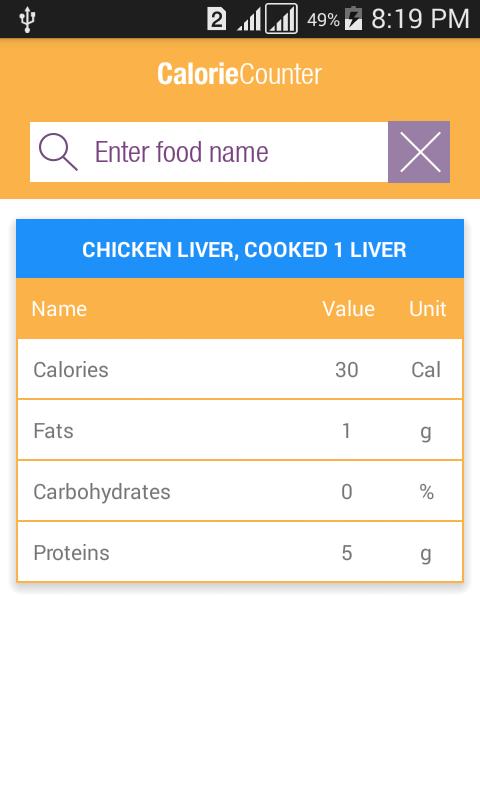Focus the Enter food name field
The image size is (480, 800).
pos(209,152)
